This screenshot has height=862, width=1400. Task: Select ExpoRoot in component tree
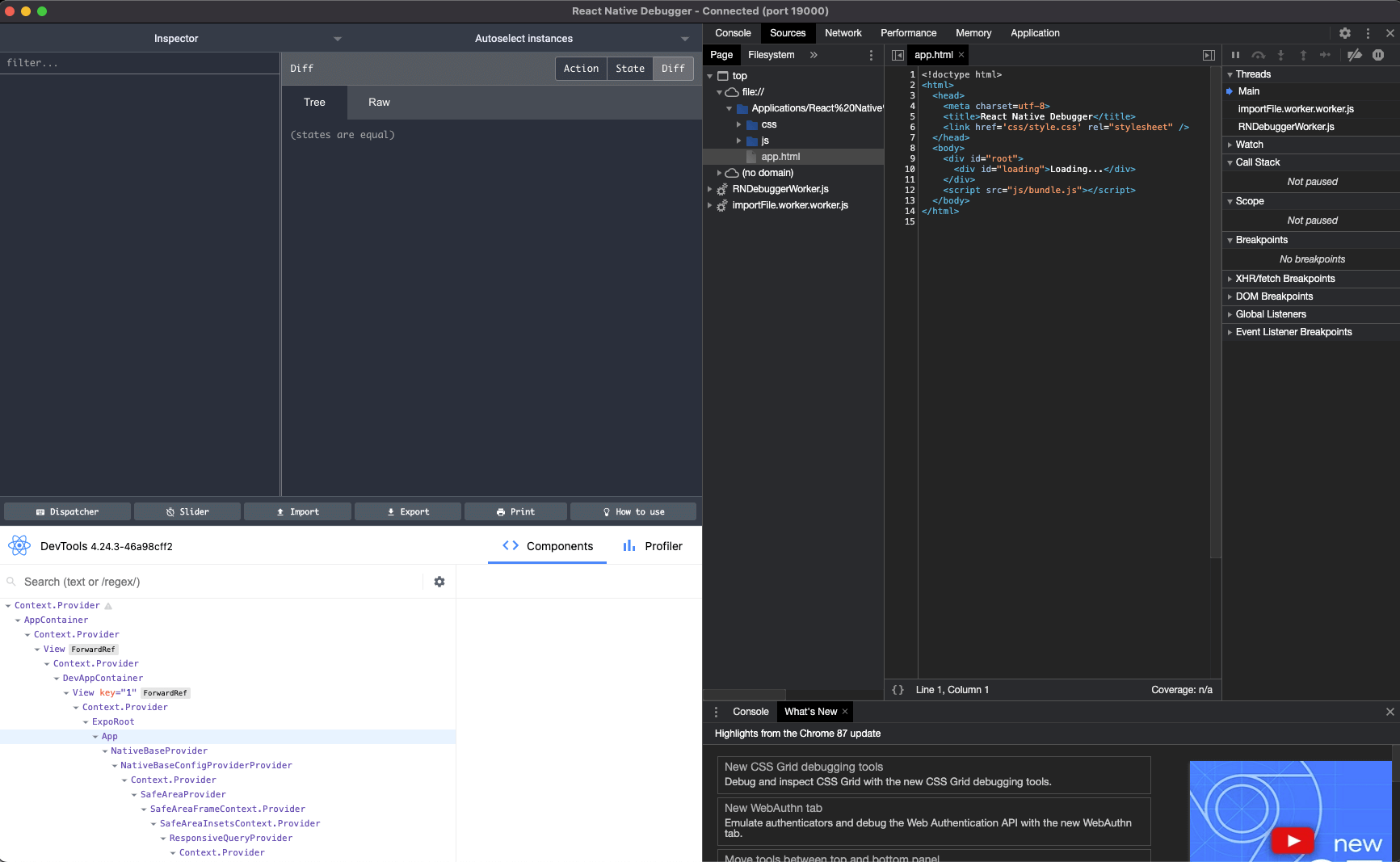pos(113,722)
